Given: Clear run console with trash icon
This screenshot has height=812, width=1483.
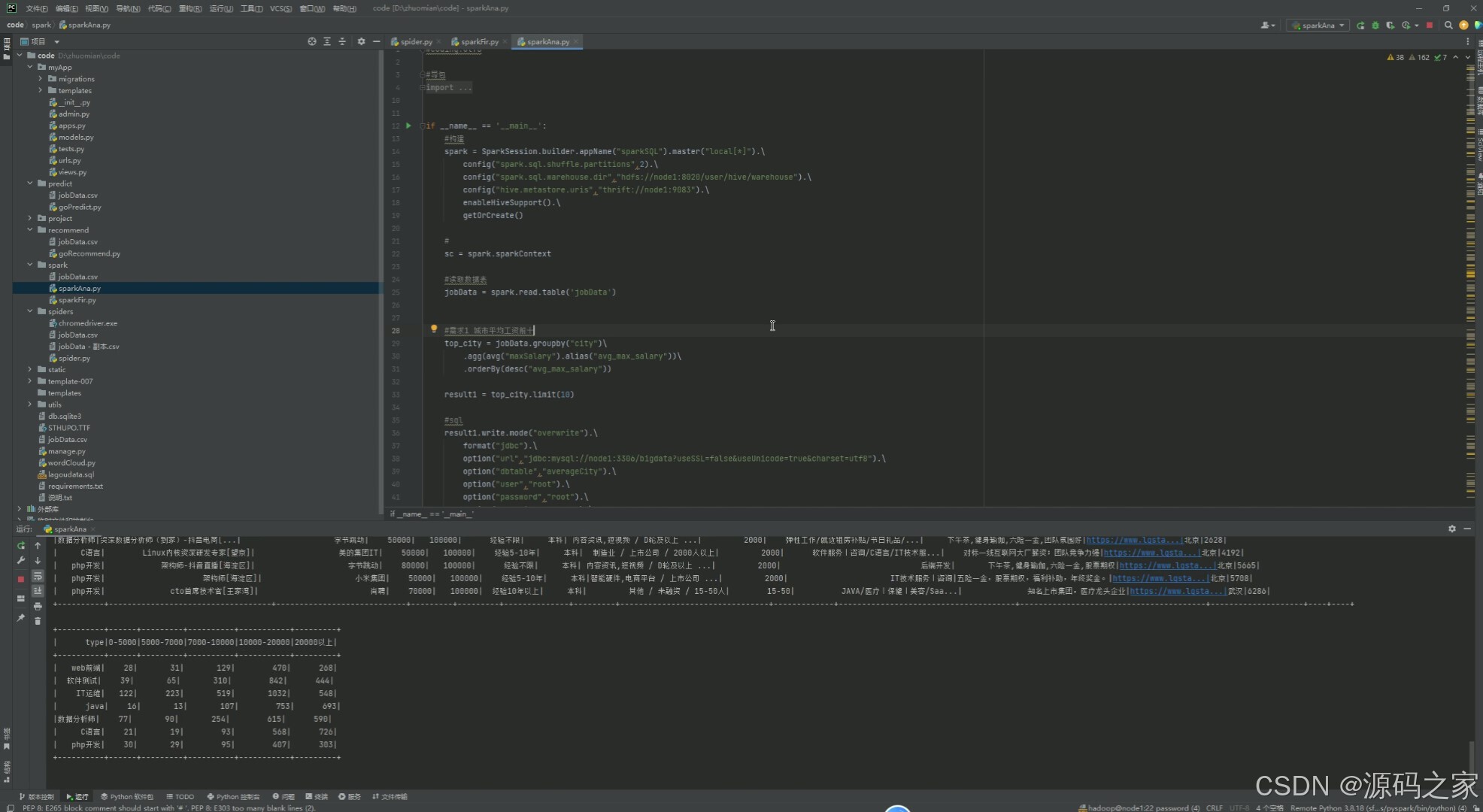Looking at the screenshot, I should 38,621.
